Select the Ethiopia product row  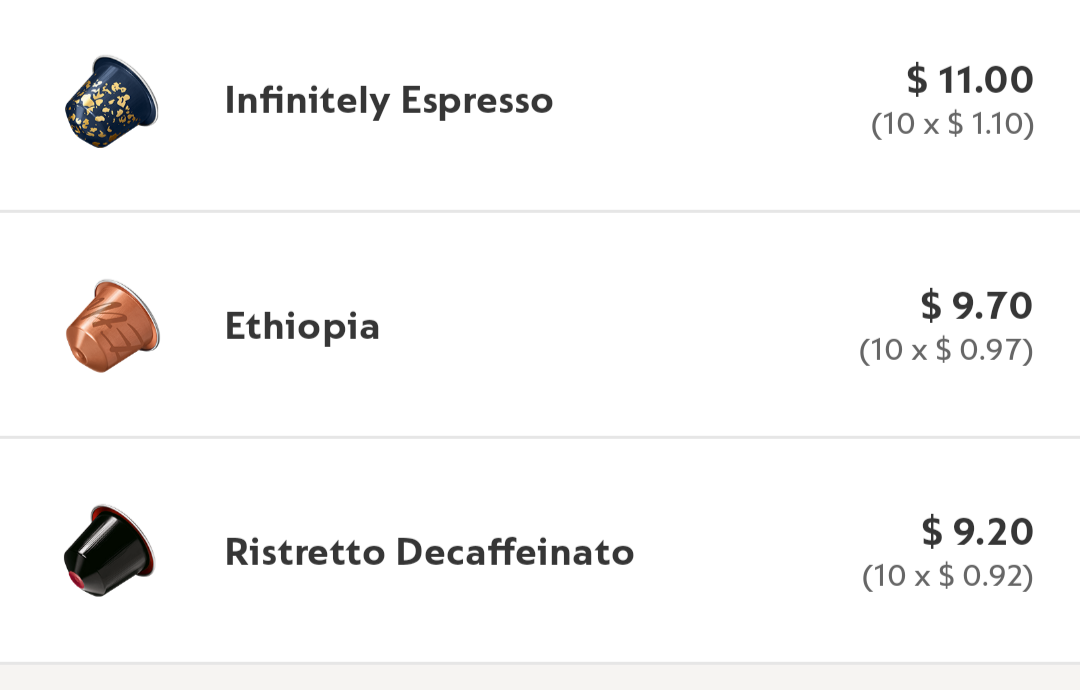540,325
